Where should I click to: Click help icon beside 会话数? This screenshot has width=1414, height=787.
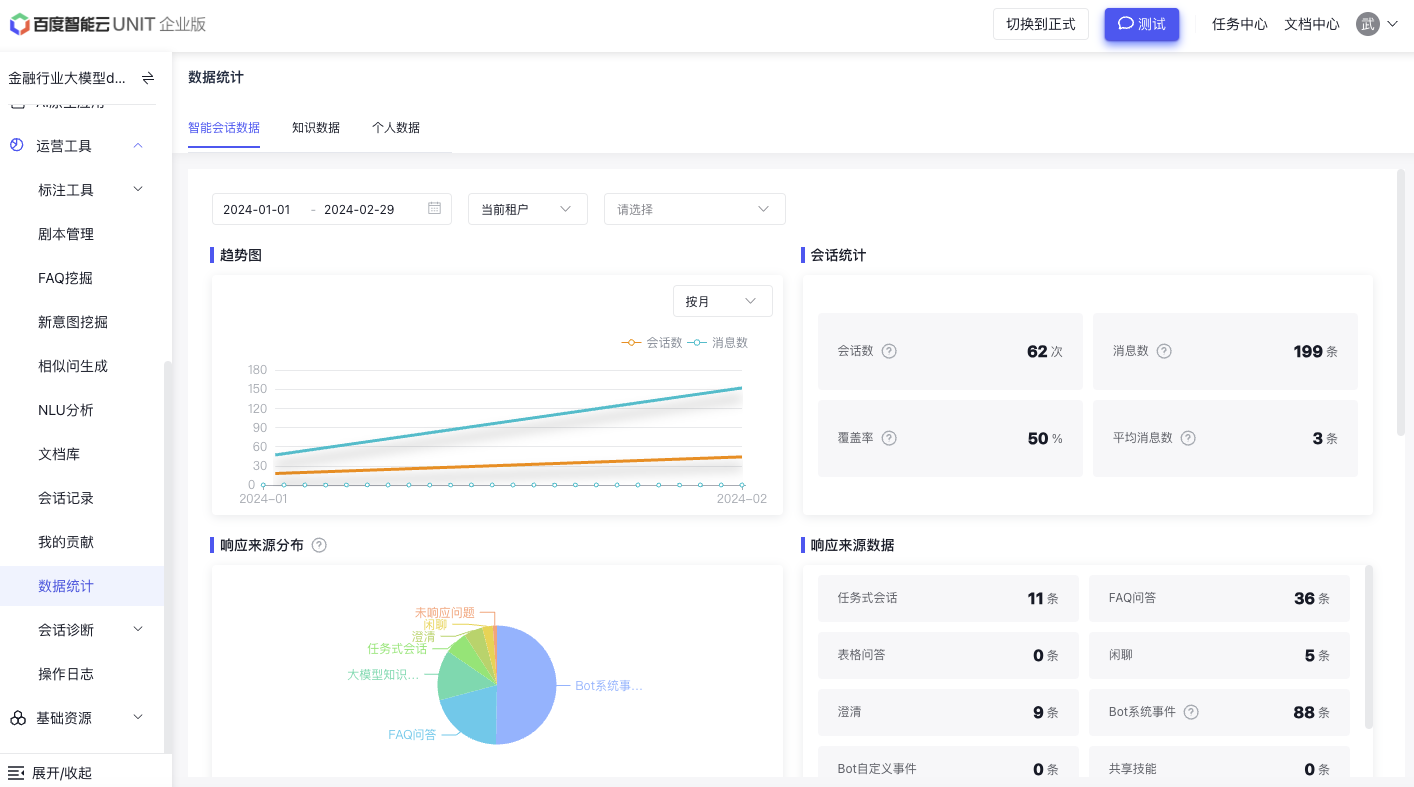tap(889, 351)
